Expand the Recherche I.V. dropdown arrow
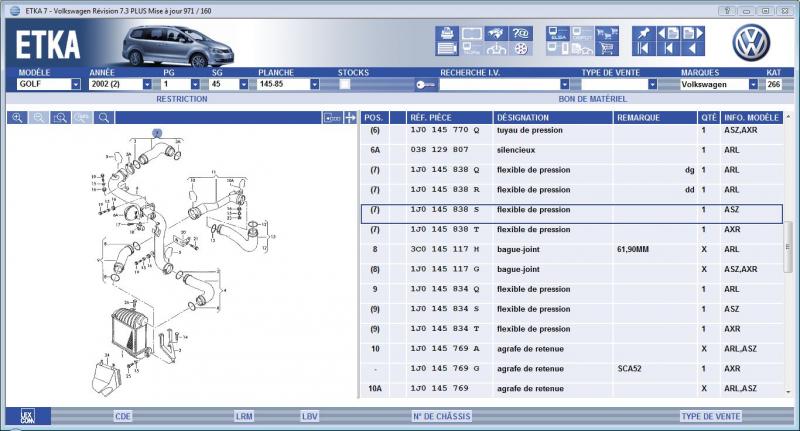800x431 pixels. point(564,84)
